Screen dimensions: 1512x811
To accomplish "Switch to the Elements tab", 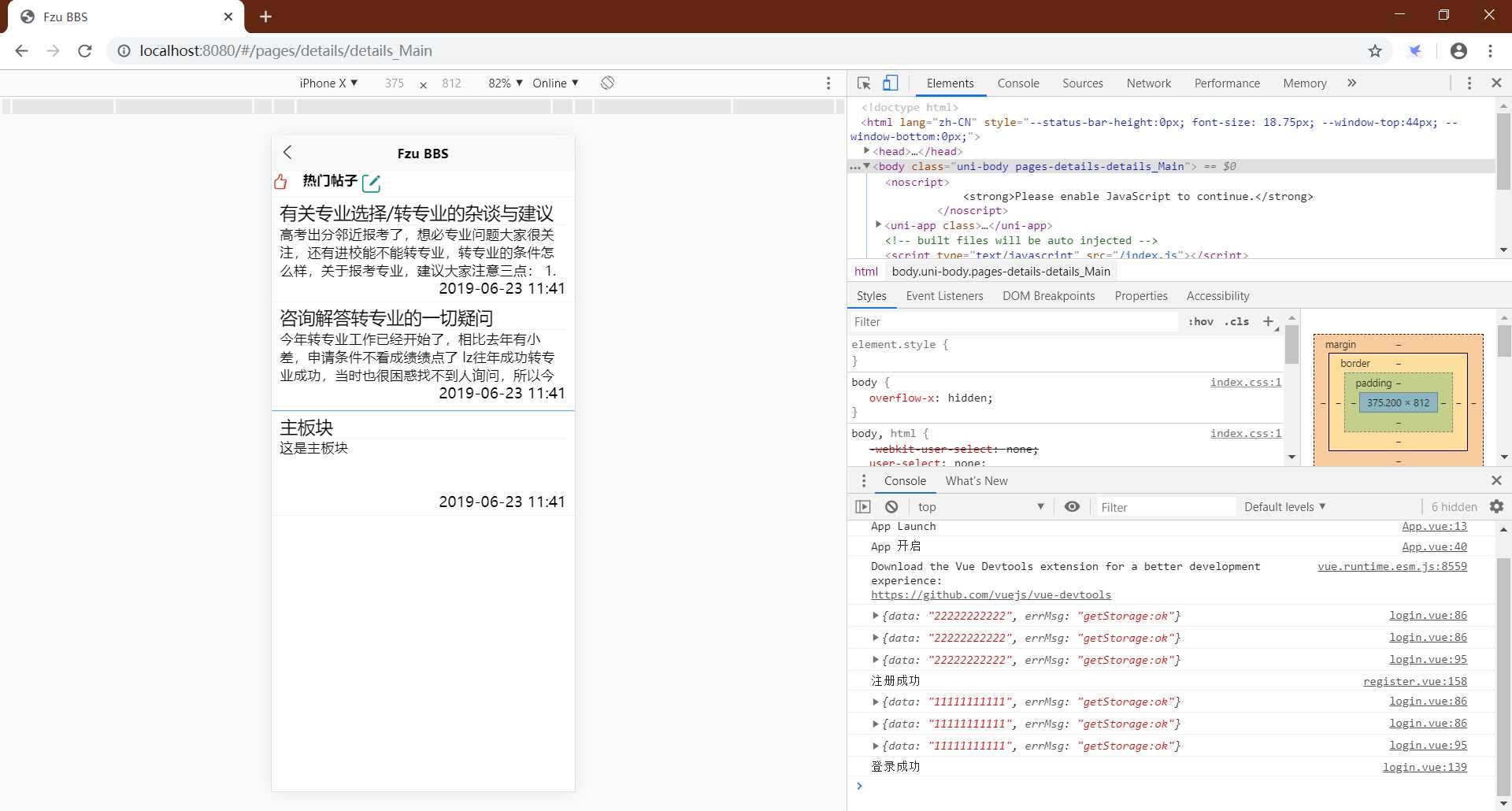I will coord(950,83).
